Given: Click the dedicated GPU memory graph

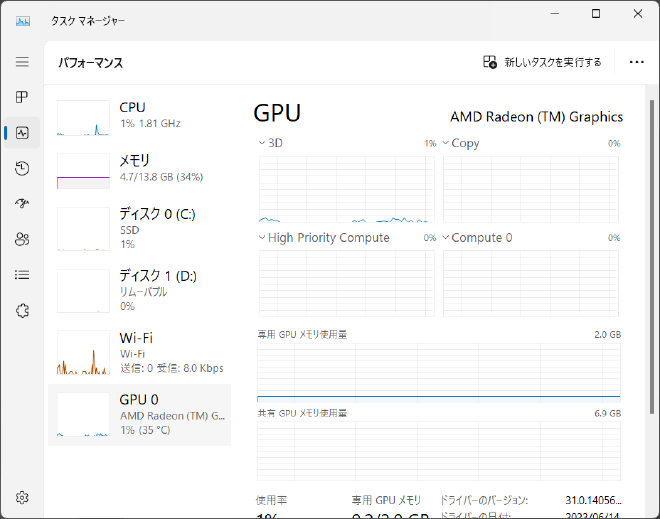Looking at the screenshot, I should click(439, 372).
